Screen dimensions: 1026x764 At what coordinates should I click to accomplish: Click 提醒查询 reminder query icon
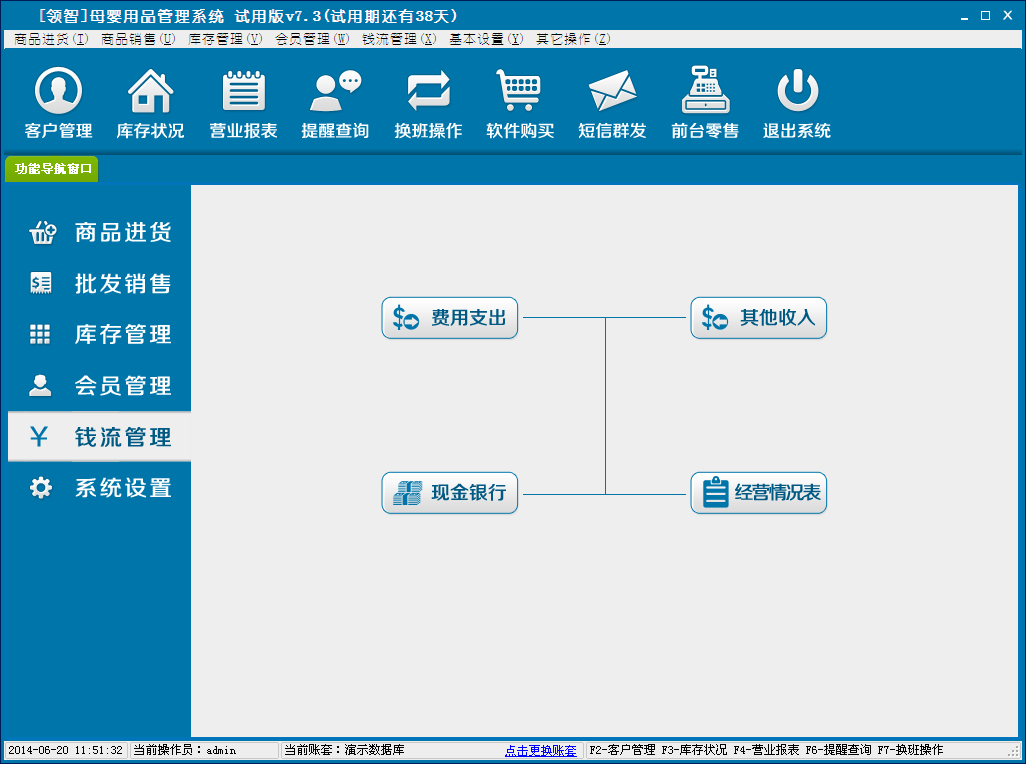coord(335,92)
